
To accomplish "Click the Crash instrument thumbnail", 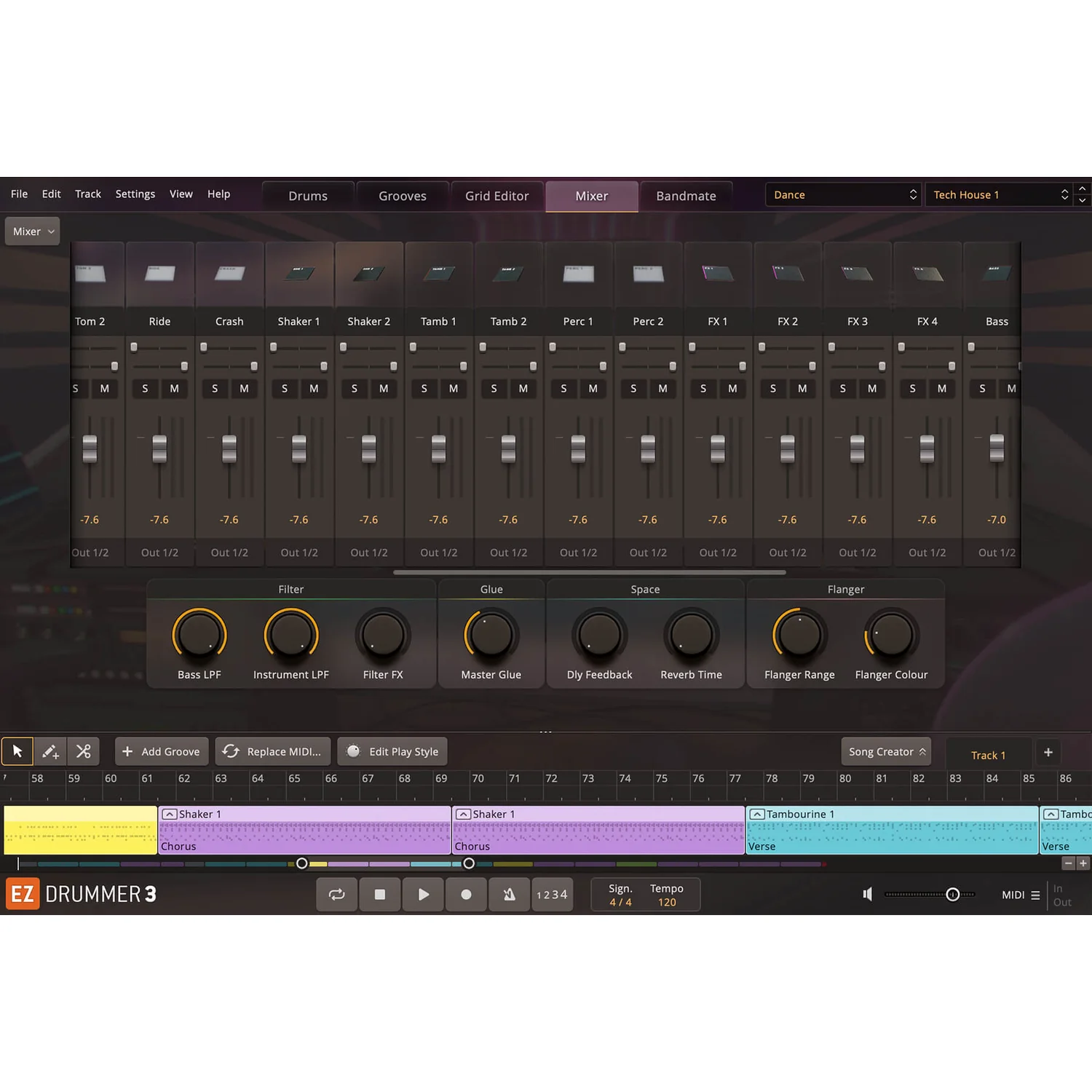I will pos(229,274).
